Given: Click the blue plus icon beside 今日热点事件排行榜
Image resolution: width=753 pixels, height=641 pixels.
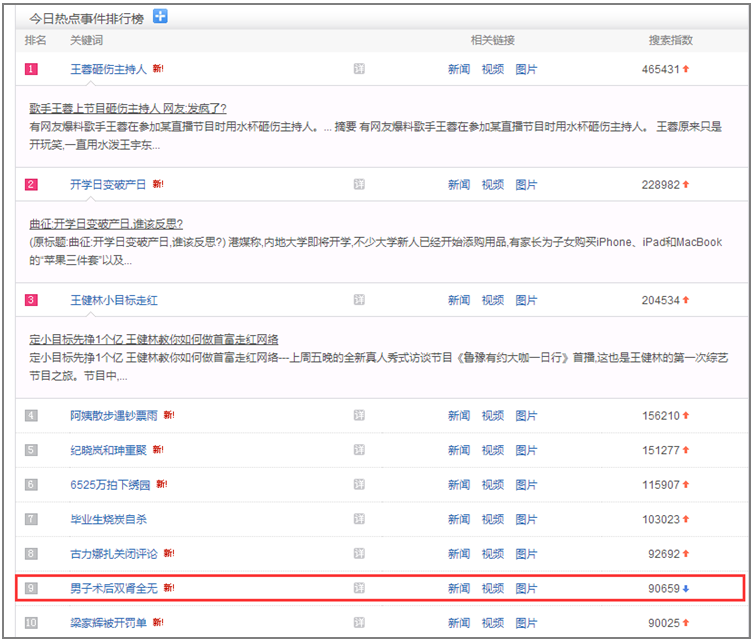Looking at the screenshot, I should pyautogui.click(x=160, y=16).
